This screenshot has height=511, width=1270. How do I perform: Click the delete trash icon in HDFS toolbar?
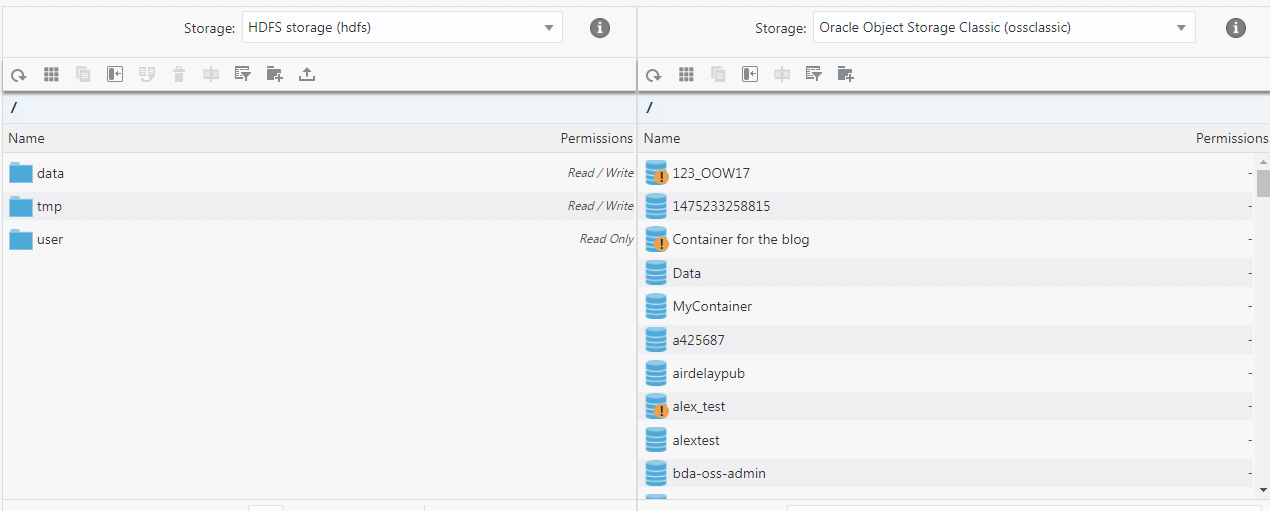tap(179, 74)
